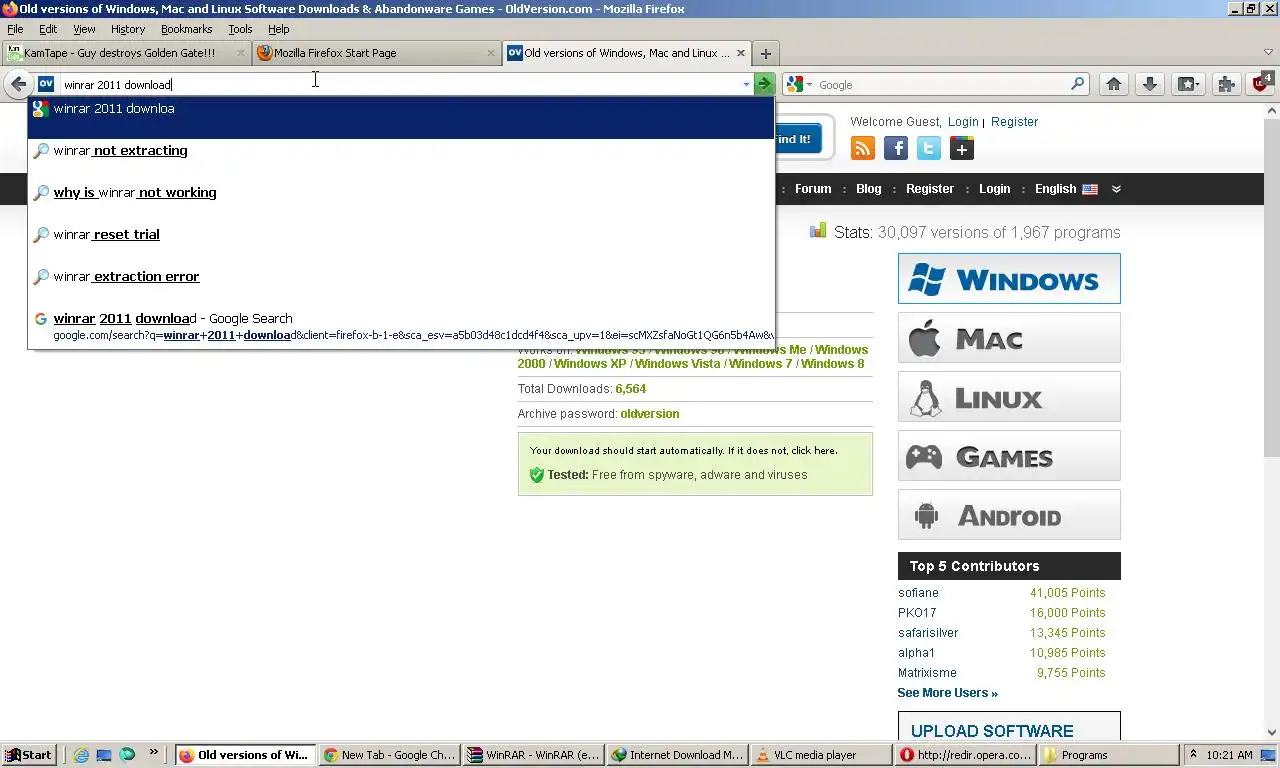This screenshot has height=768, width=1280.
Task: Click the Upload Software box
Action: coord(1009,728)
